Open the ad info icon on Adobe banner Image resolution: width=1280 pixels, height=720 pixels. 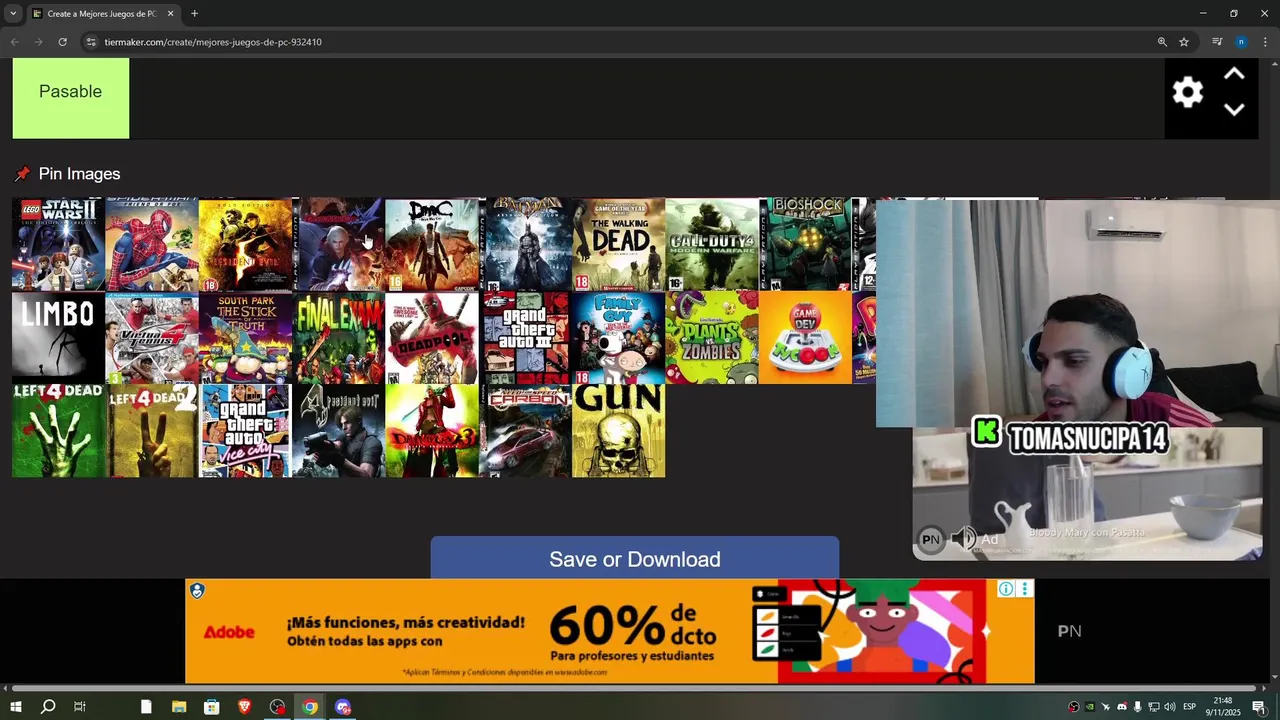[1007, 589]
